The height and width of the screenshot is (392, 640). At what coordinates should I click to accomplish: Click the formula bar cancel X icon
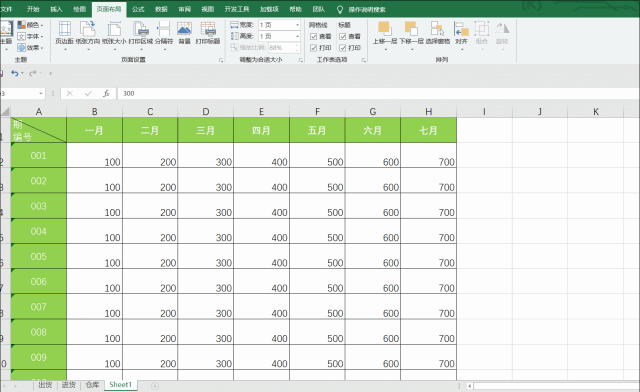(x=70, y=94)
